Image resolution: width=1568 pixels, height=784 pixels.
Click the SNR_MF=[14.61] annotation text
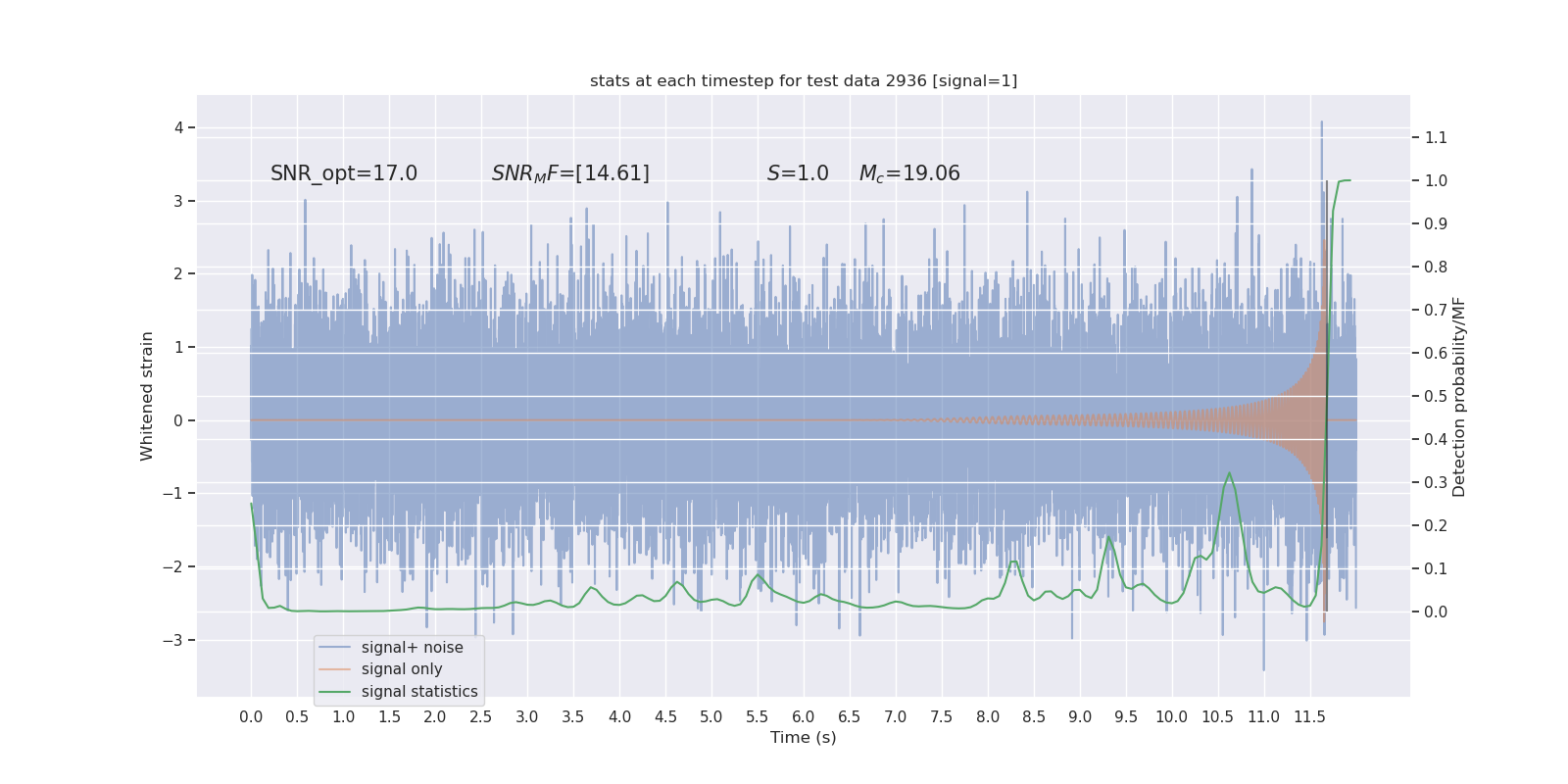pyautogui.click(x=570, y=173)
